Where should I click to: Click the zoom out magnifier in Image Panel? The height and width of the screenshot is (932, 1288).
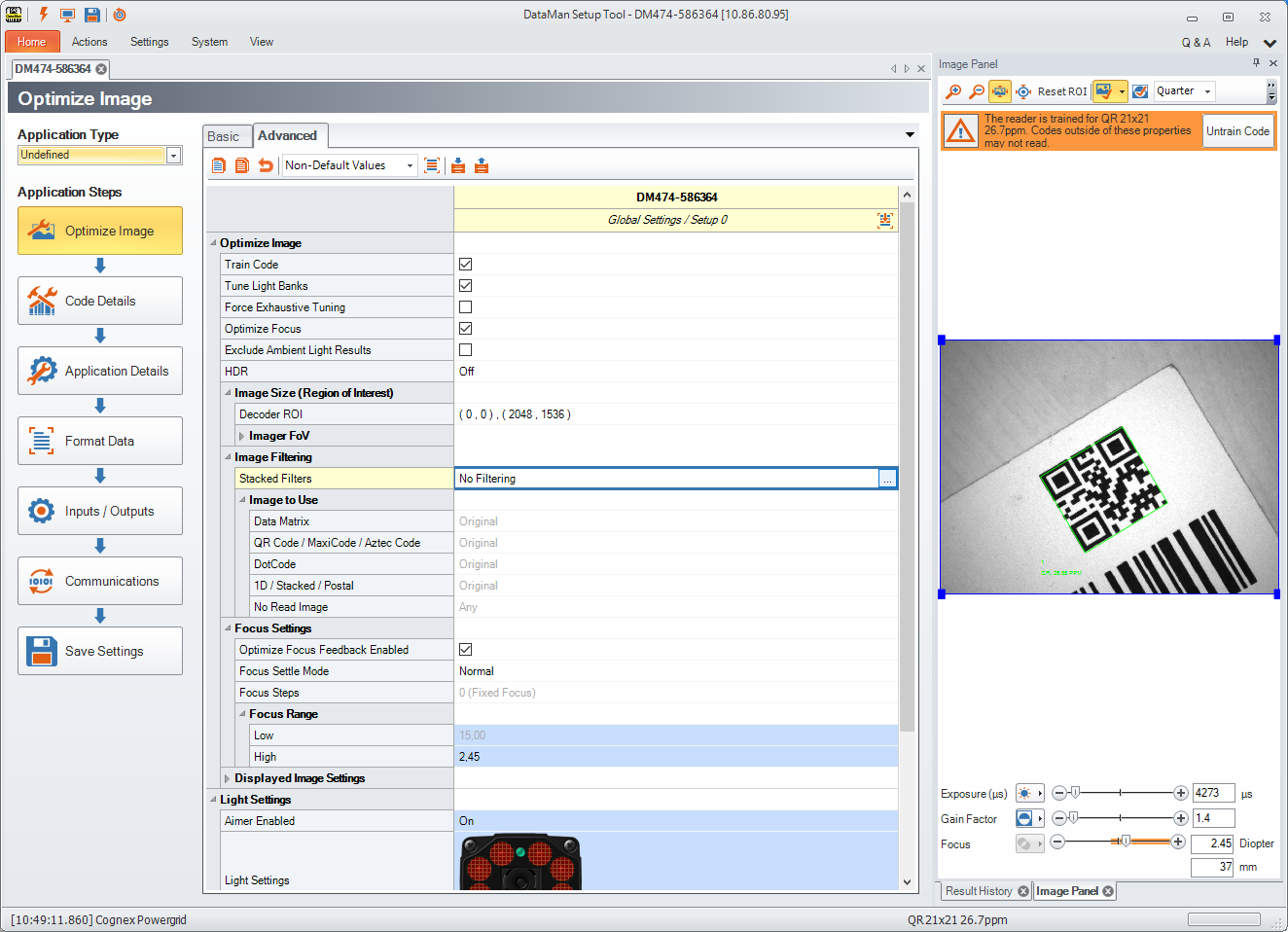coord(977,91)
